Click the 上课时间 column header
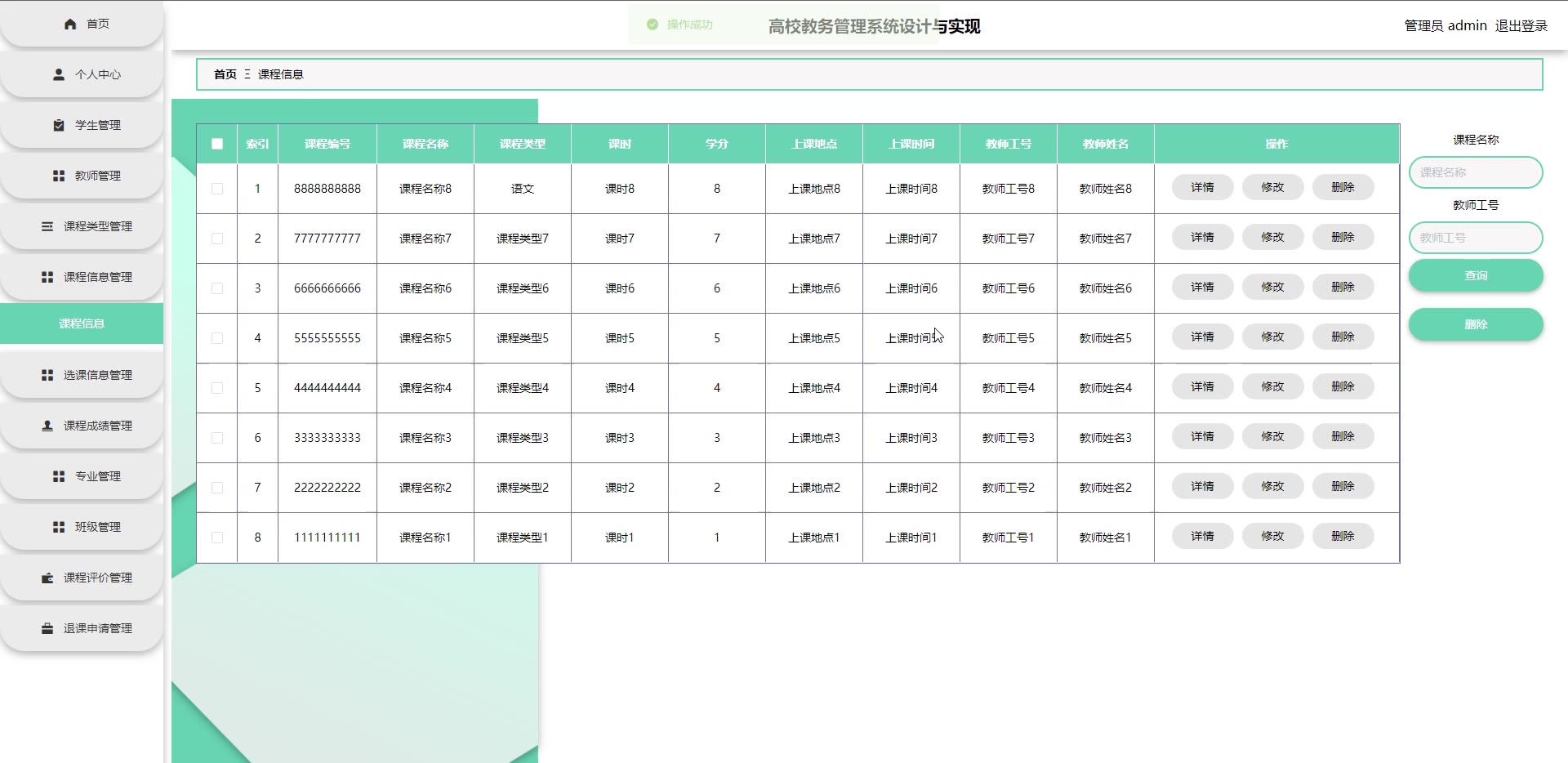 911,144
